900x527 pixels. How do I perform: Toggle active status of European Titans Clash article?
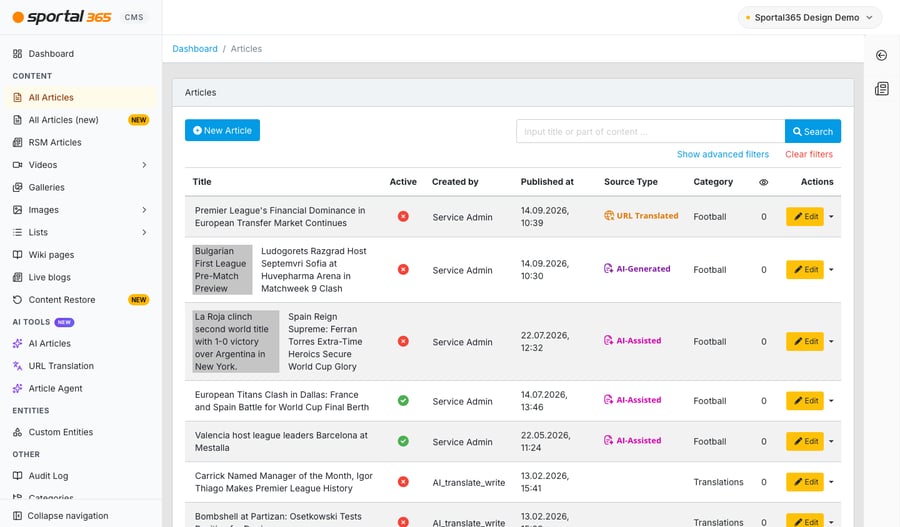click(x=404, y=401)
